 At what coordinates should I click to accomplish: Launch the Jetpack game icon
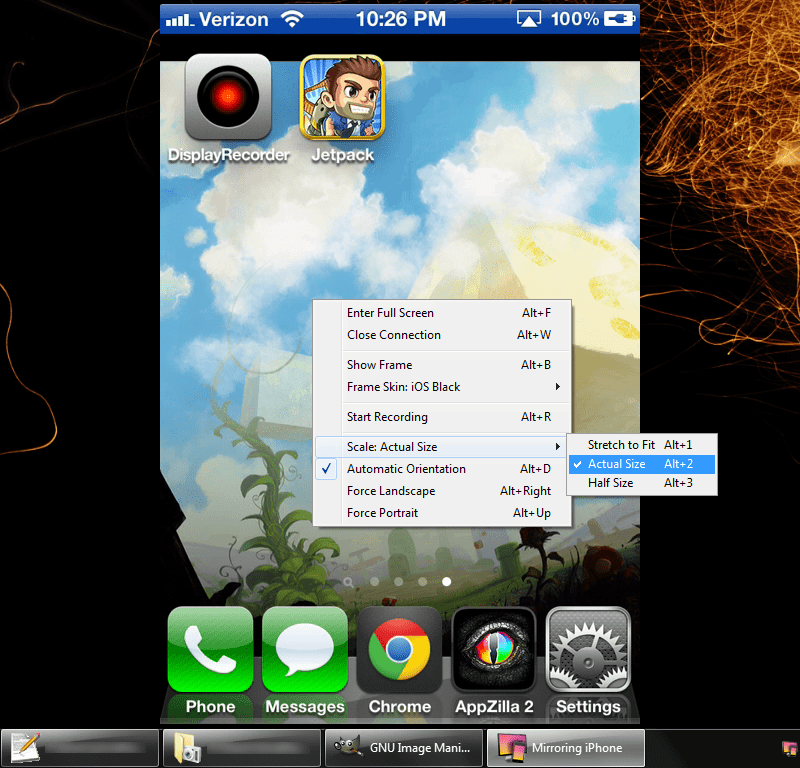tap(342, 97)
